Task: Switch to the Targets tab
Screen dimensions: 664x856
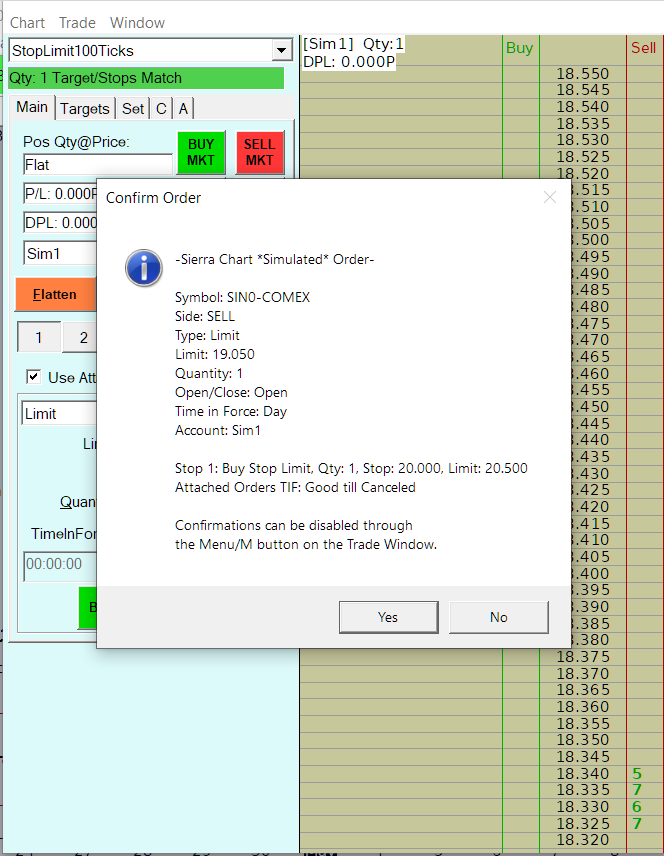Action: coord(85,109)
